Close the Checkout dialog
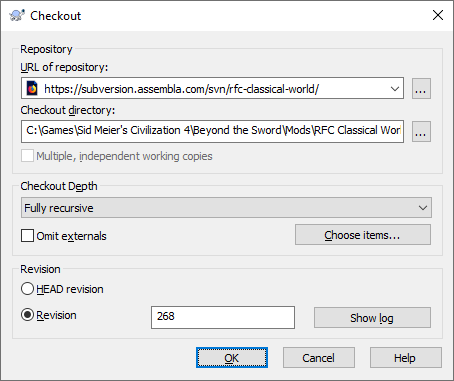Image resolution: width=454 pixels, height=381 pixels. (438, 15)
